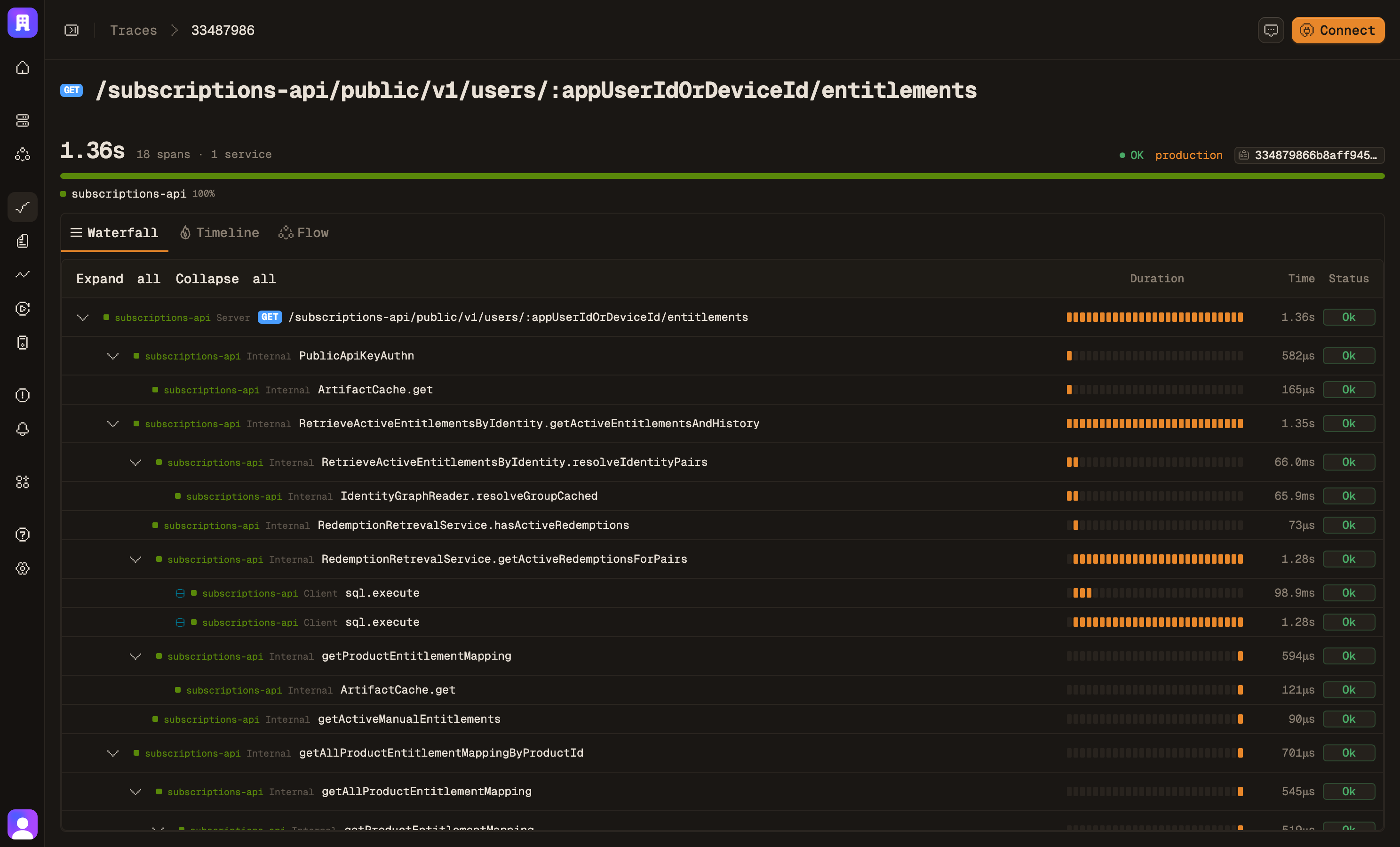The width and height of the screenshot is (1400, 847).
Task: Switch to the Waterfall tab
Action: click(x=114, y=232)
